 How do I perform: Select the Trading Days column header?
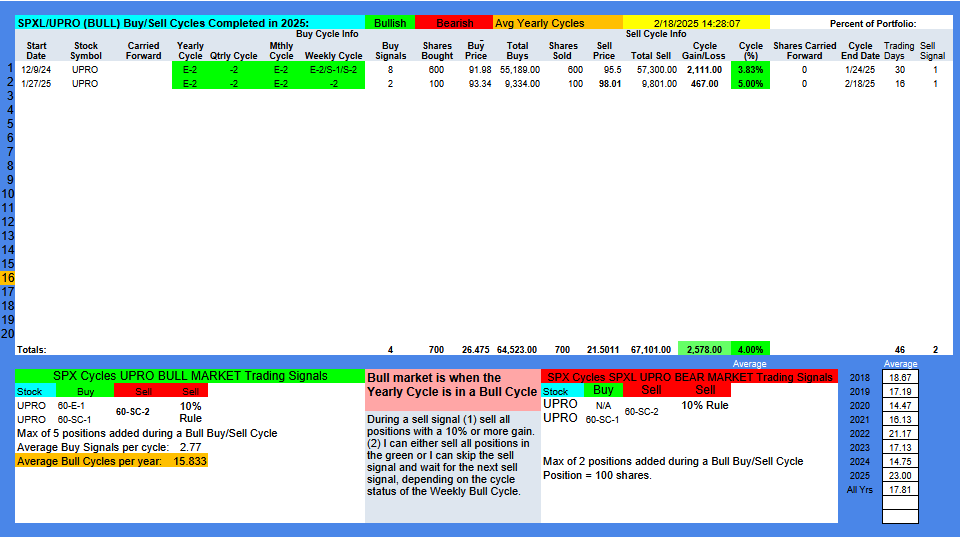click(x=899, y=50)
